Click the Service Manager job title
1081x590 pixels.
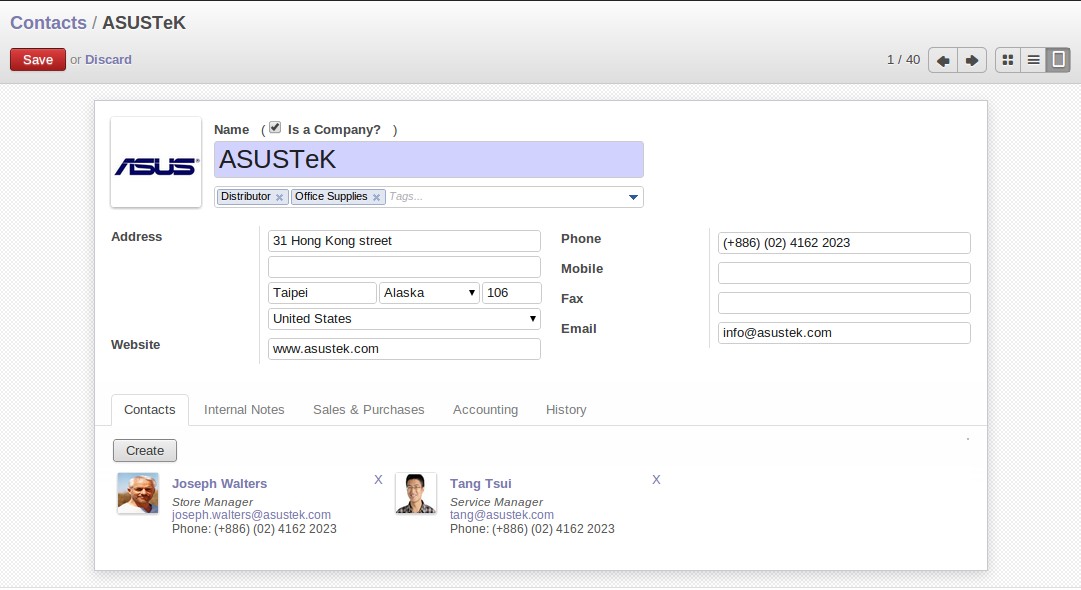pyautogui.click(x=496, y=502)
